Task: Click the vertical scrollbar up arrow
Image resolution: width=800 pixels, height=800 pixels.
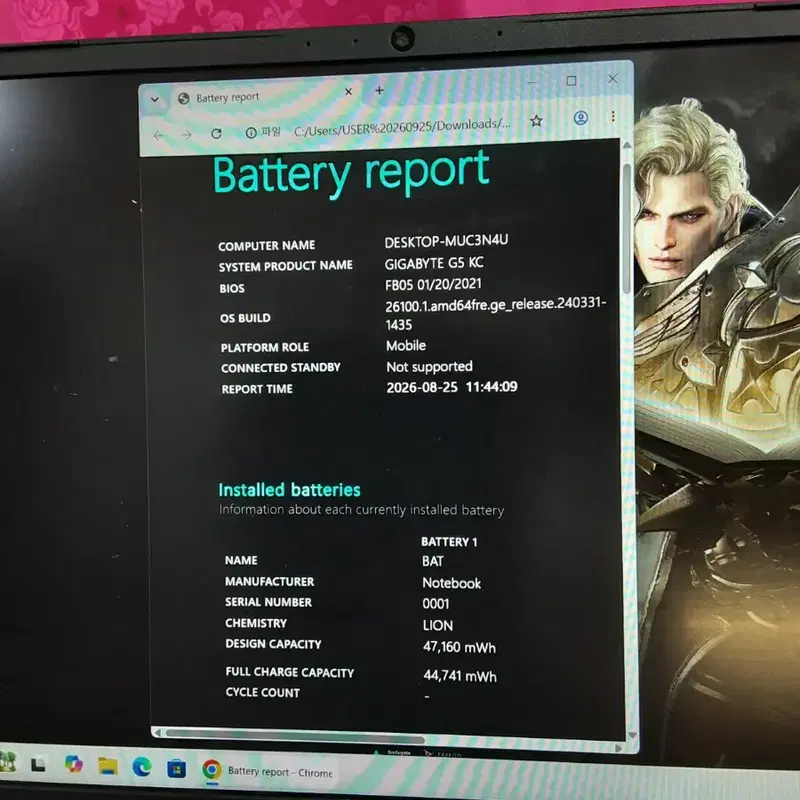Action: click(x=627, y=145)
